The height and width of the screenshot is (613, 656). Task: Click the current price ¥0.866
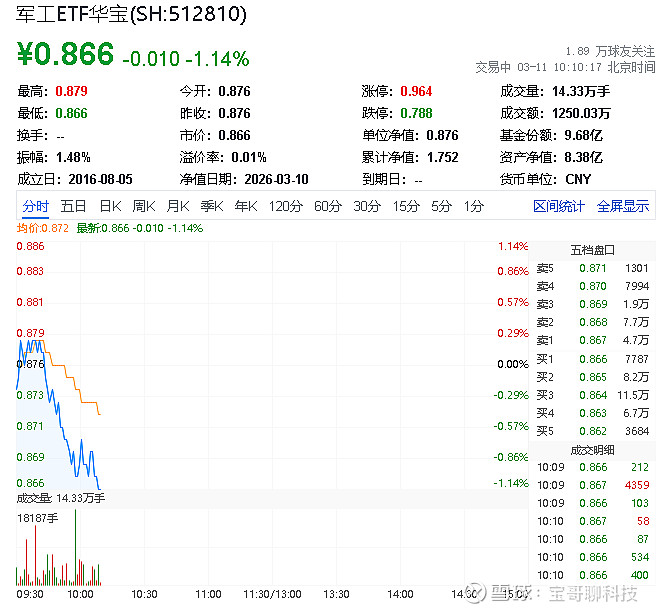(x=65, y=54)
